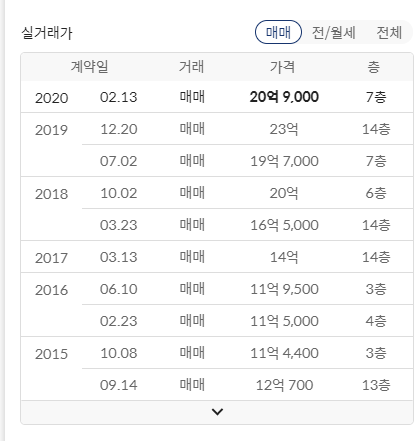The image size is (419, 441).
Task: Open the 2020 02.13 transaction row
Action: [217, 97]
